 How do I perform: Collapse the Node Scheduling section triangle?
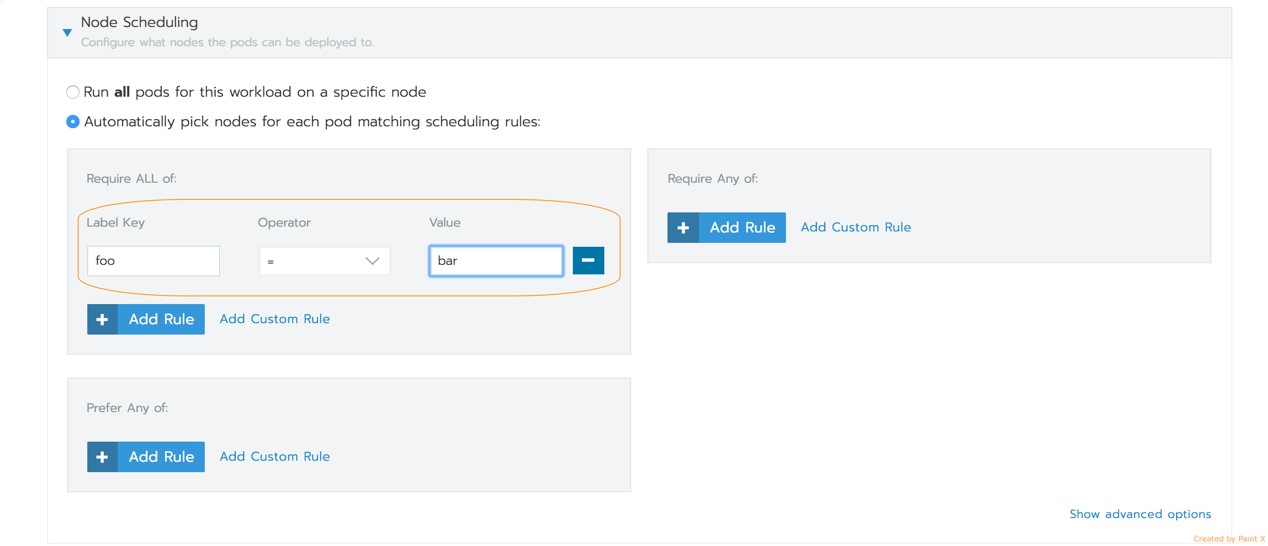click(67, 33)
